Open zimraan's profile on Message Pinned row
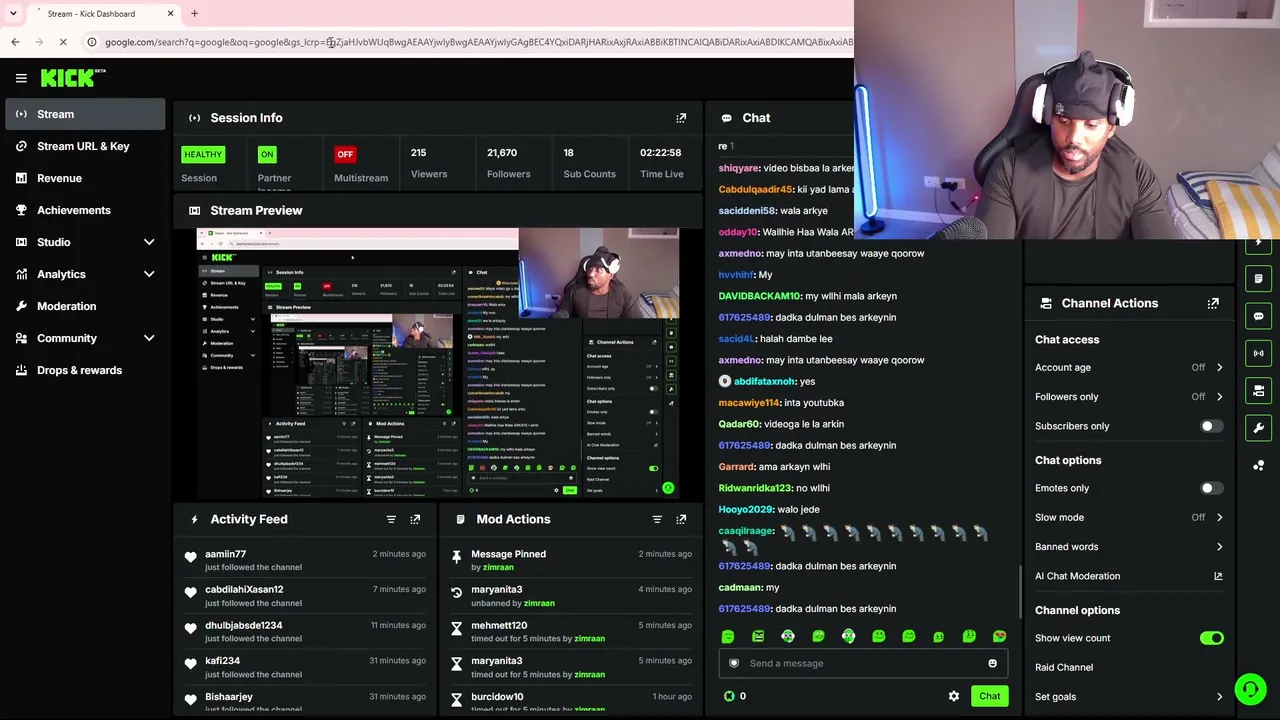Viewport: 1280px width, 720px height. [498, 567]
